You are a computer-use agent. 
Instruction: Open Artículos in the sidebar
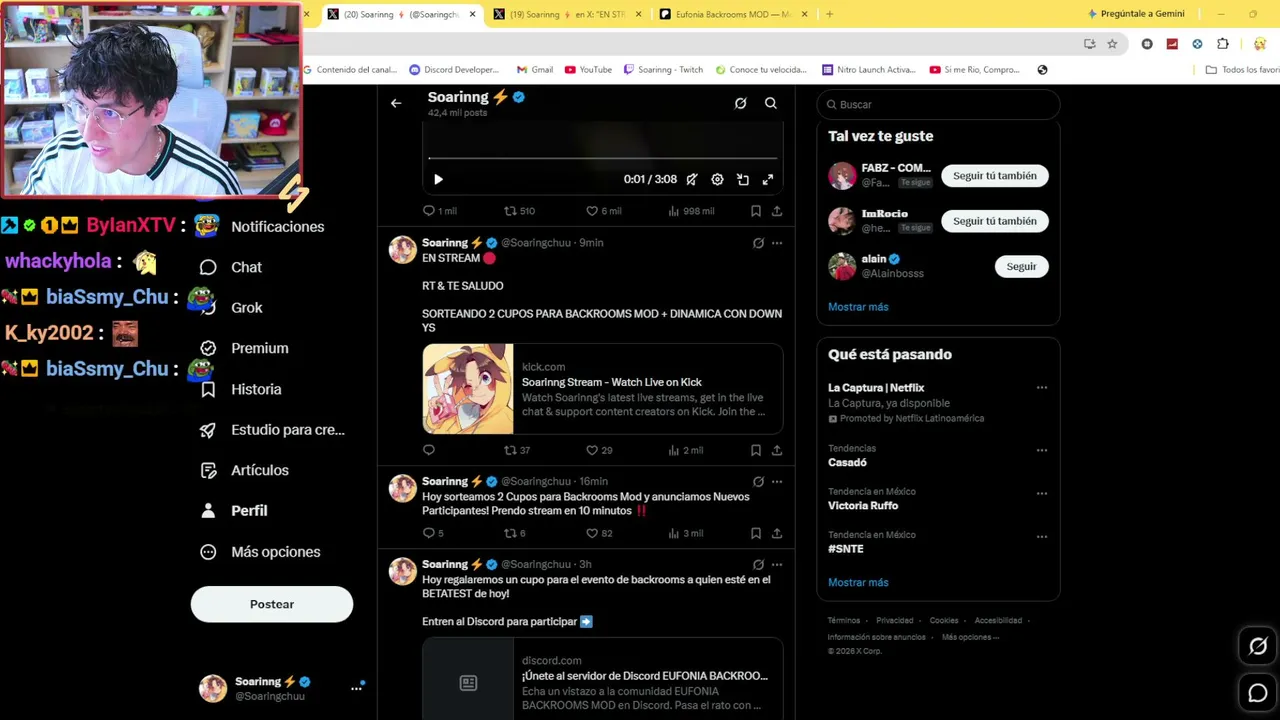point(245,470)
